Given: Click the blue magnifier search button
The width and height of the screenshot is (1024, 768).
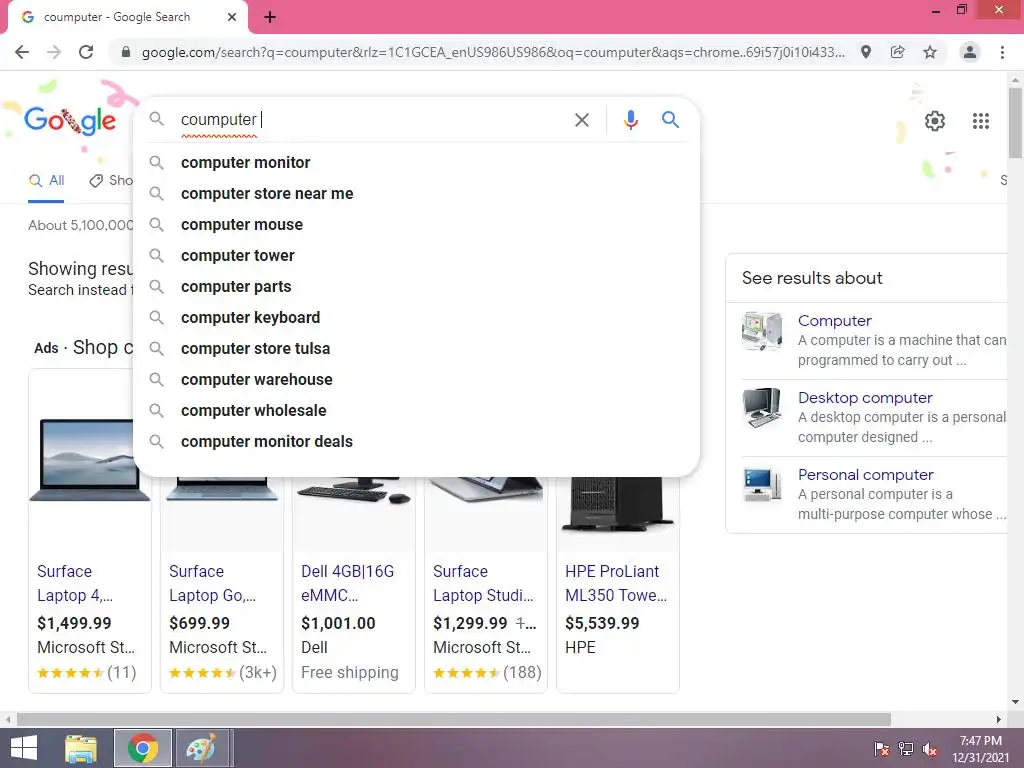Looking at the screenshot, I should pos(670,120).
